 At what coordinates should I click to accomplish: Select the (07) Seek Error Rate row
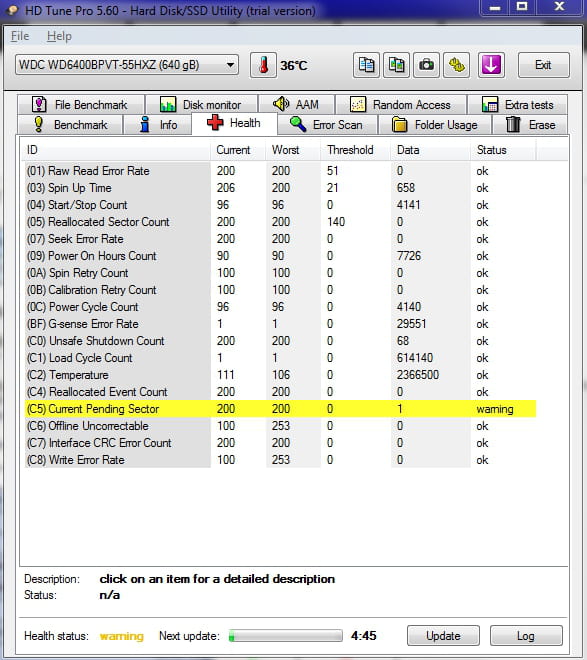[x=280, y=239]
